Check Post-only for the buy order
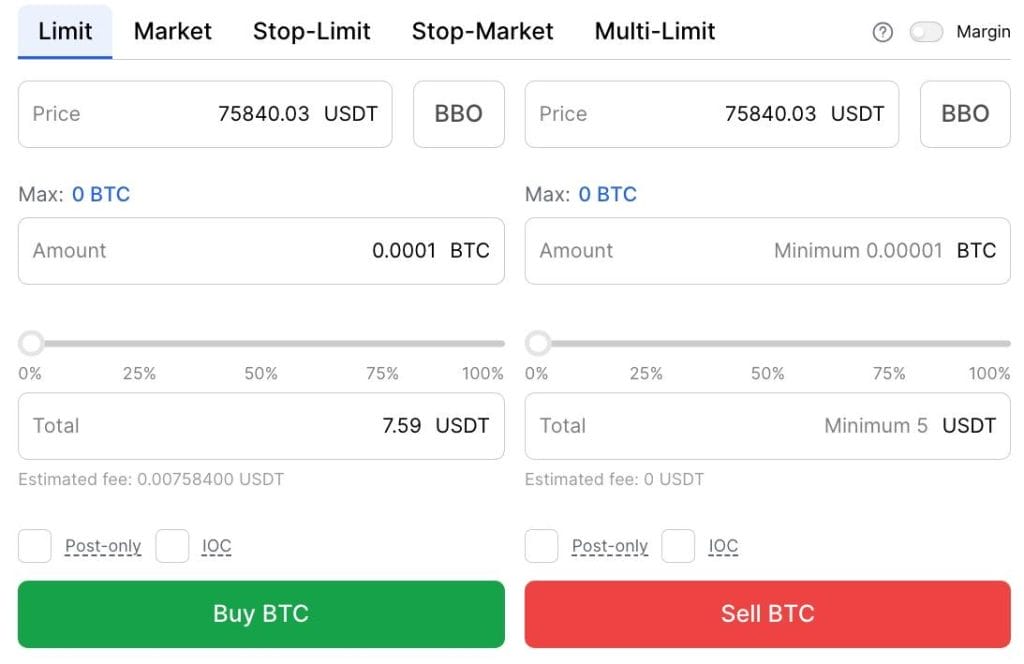The height and width of the screenshot is (664, 1024). pos(34,546)
